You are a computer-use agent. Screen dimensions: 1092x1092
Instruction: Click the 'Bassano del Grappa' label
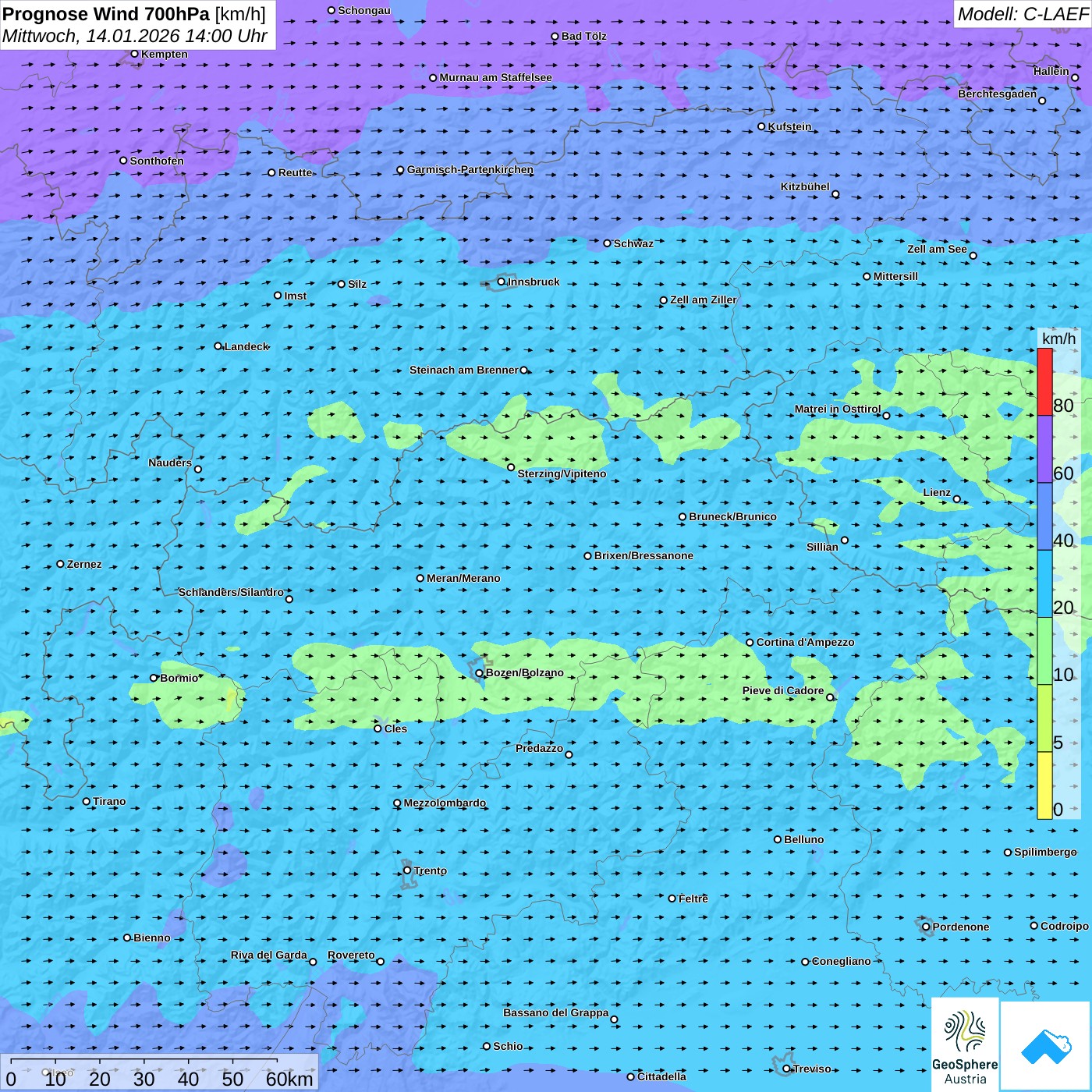pos(556,1012)
